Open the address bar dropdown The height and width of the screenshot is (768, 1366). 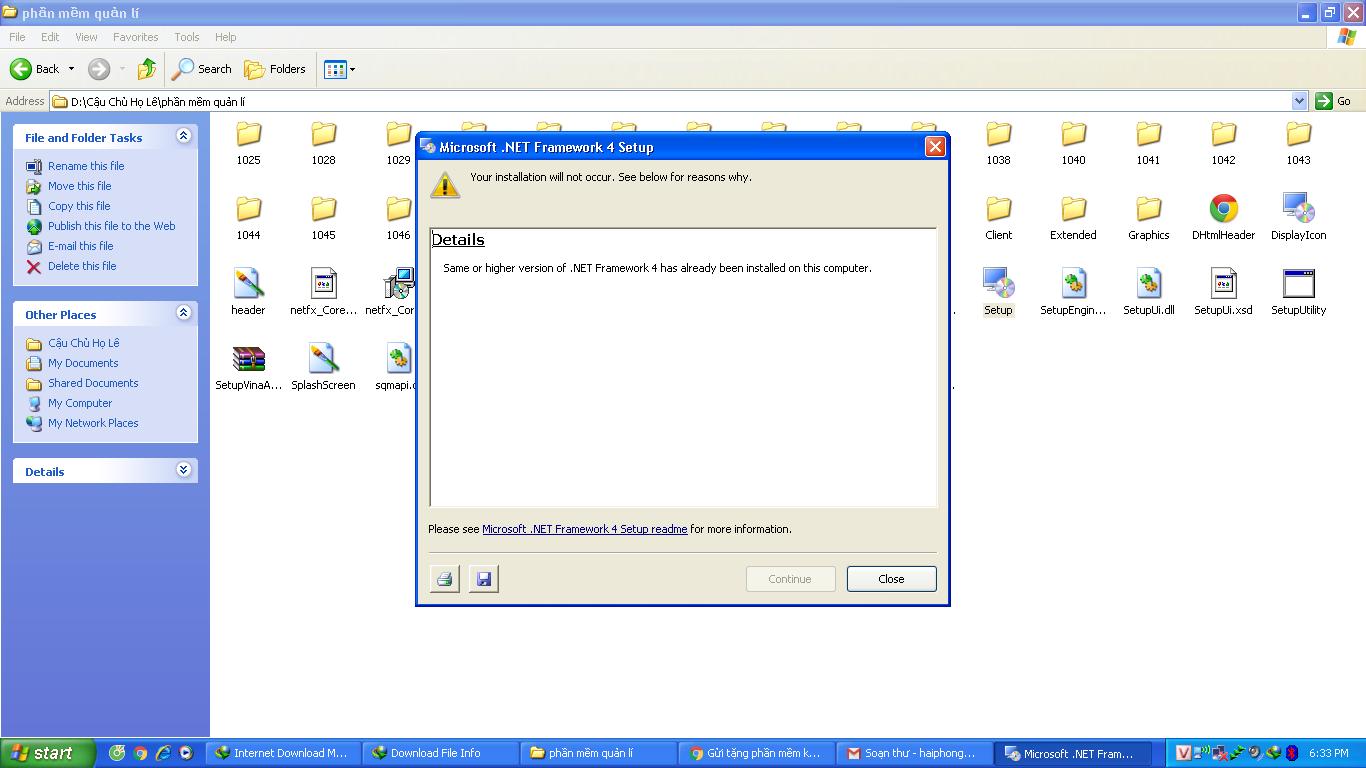pyautogui.click(x=1299, y=101)
